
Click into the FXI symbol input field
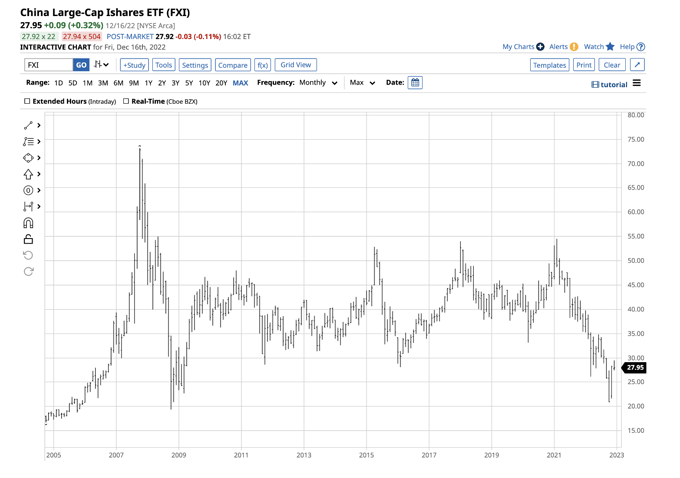coord(49,65)
